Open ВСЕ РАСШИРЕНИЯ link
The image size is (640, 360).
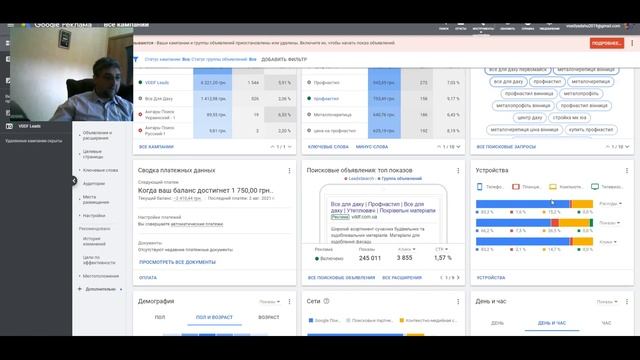point(402,278)
